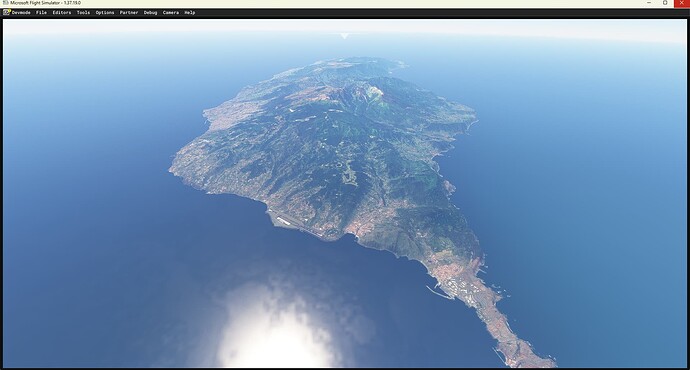The image size is (690, 370).
Task: Open the Partner menu
Action: (129, 13)
